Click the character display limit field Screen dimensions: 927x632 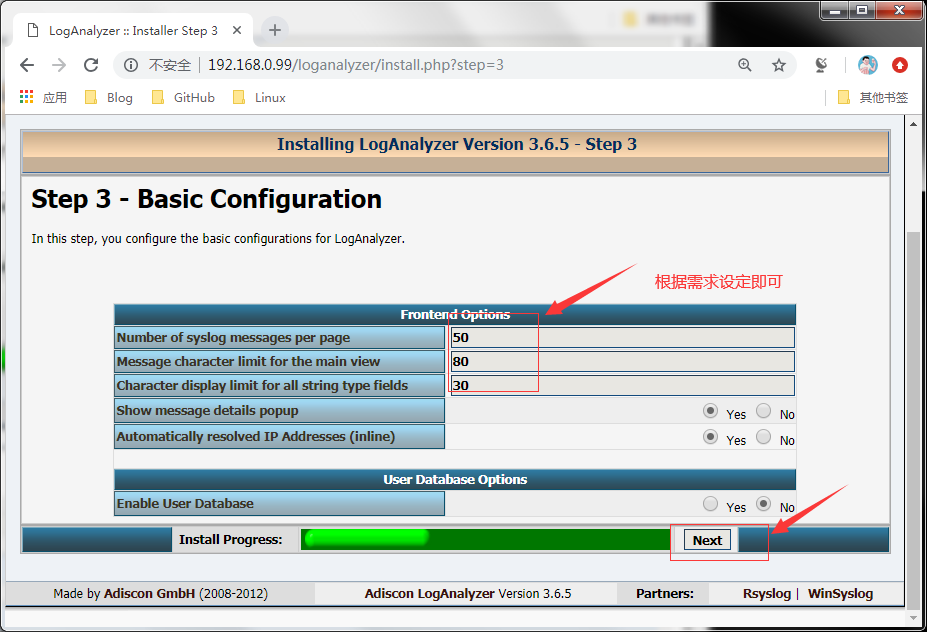pyautogui.click(x=623, y=385)
